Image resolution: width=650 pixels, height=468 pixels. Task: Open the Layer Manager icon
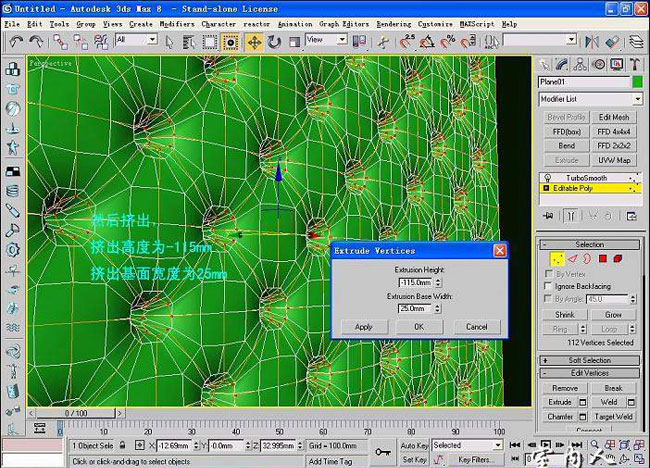click(x=636, y=41)
